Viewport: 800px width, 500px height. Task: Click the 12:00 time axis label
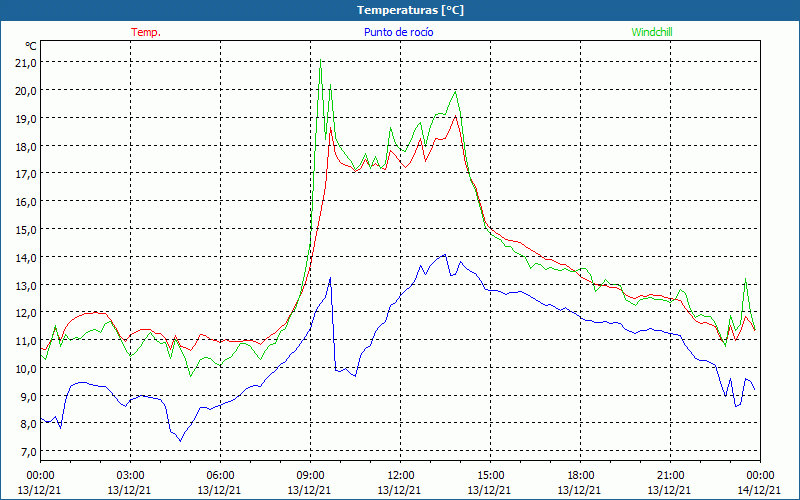point(401,476)
